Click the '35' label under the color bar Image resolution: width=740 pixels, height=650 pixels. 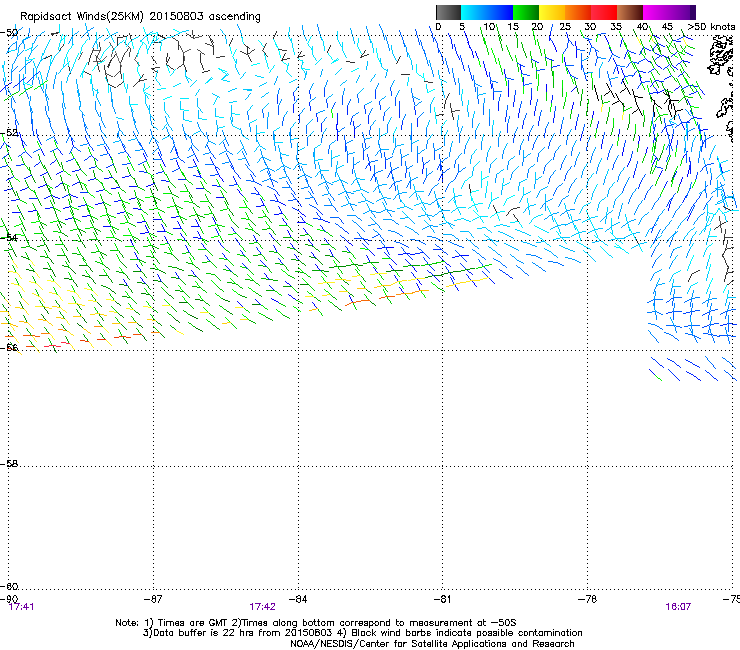pos(616,27)
